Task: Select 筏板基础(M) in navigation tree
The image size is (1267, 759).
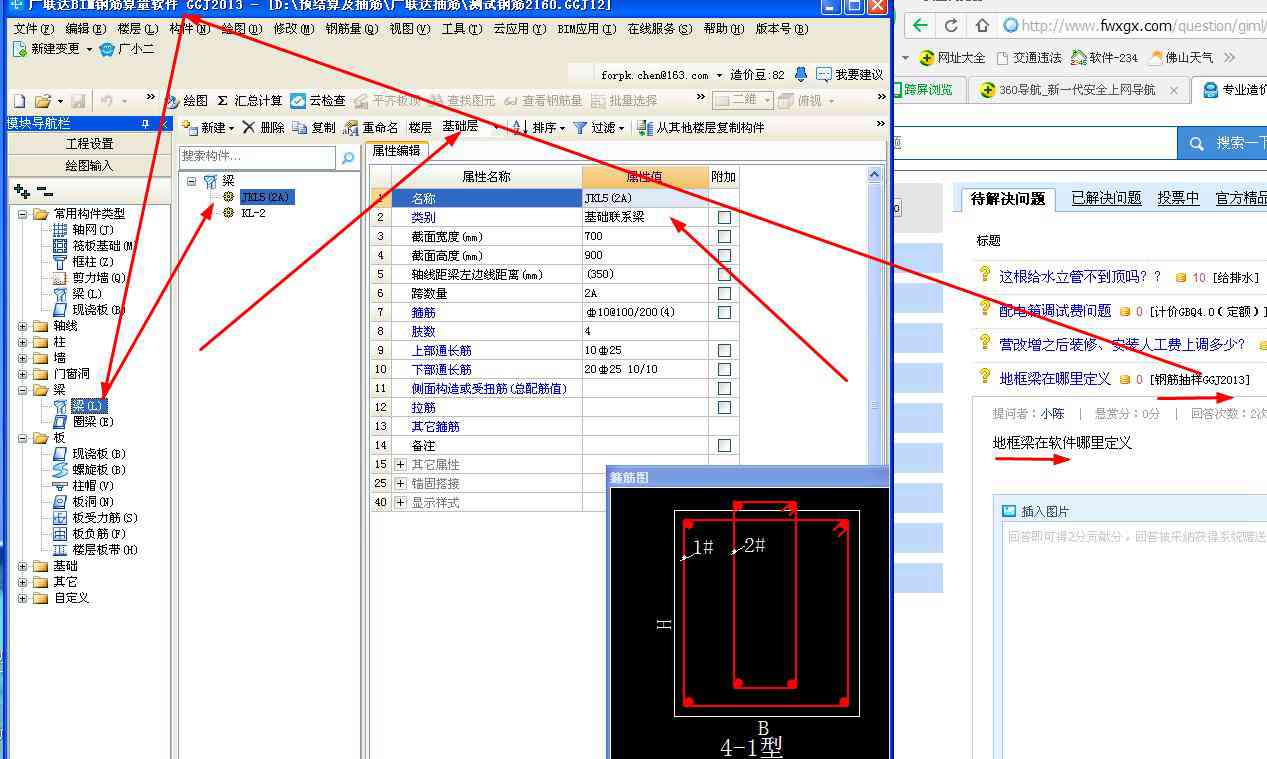Action: [x=93, y=246]
